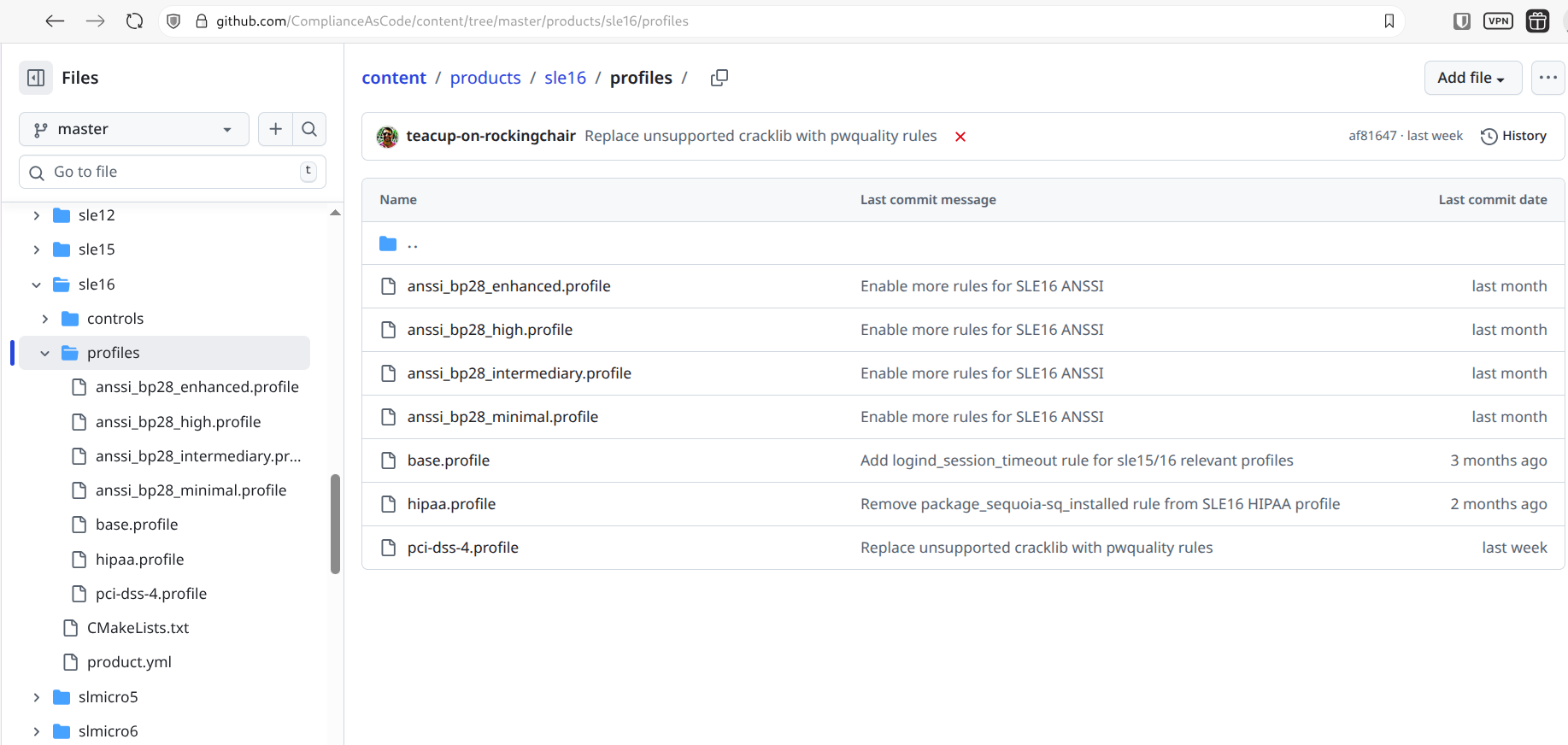This screenshot has width=1568, height=745.
Task: Open the Add file dropdown
Action: coord(1472,78)
